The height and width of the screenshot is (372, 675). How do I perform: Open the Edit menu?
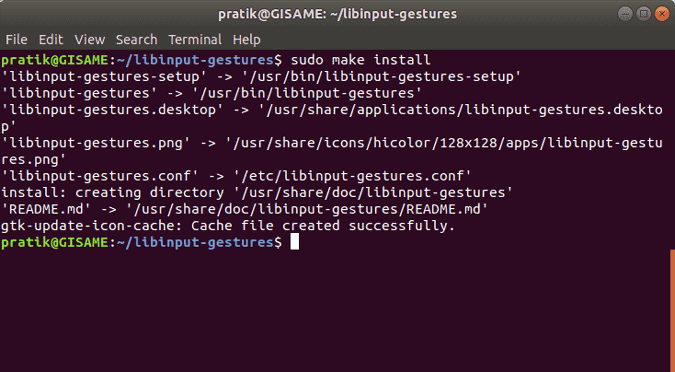point(51,40)
